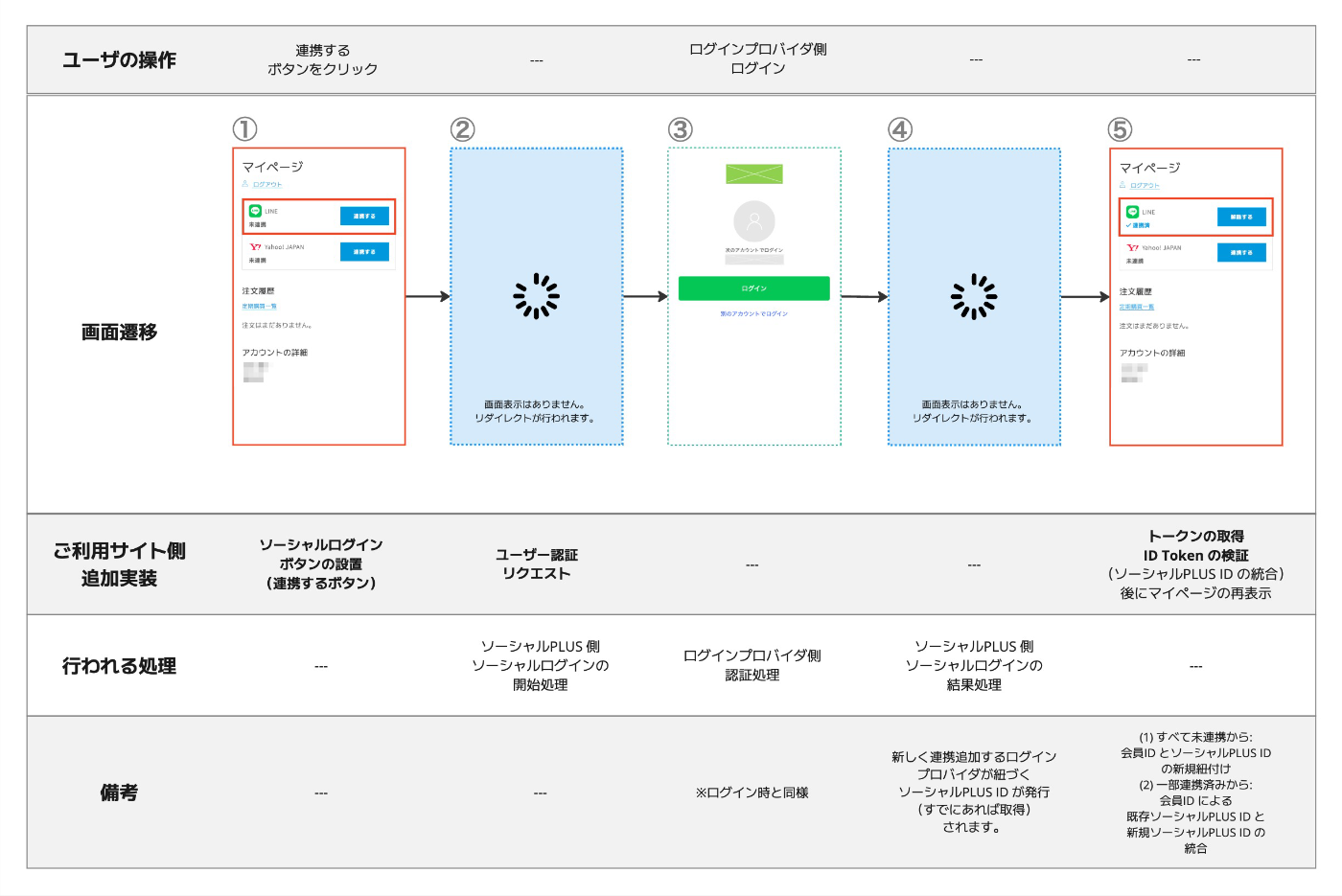The width and height of the screenshot is (1342, 896).
Task: Click the loading spinner in screen ④
Action: (x=974, y=296)
